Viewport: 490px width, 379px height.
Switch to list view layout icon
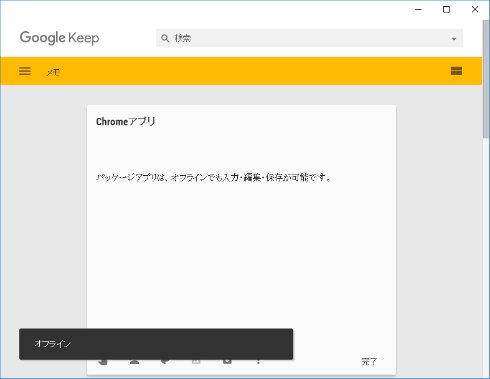click(x=456, y=71)
